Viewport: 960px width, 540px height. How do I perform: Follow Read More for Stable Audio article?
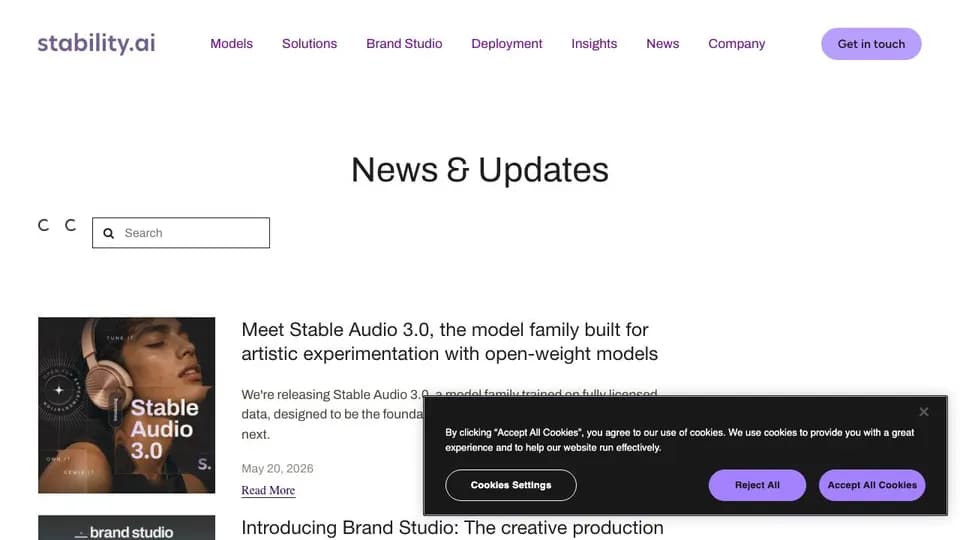[268, 490]
